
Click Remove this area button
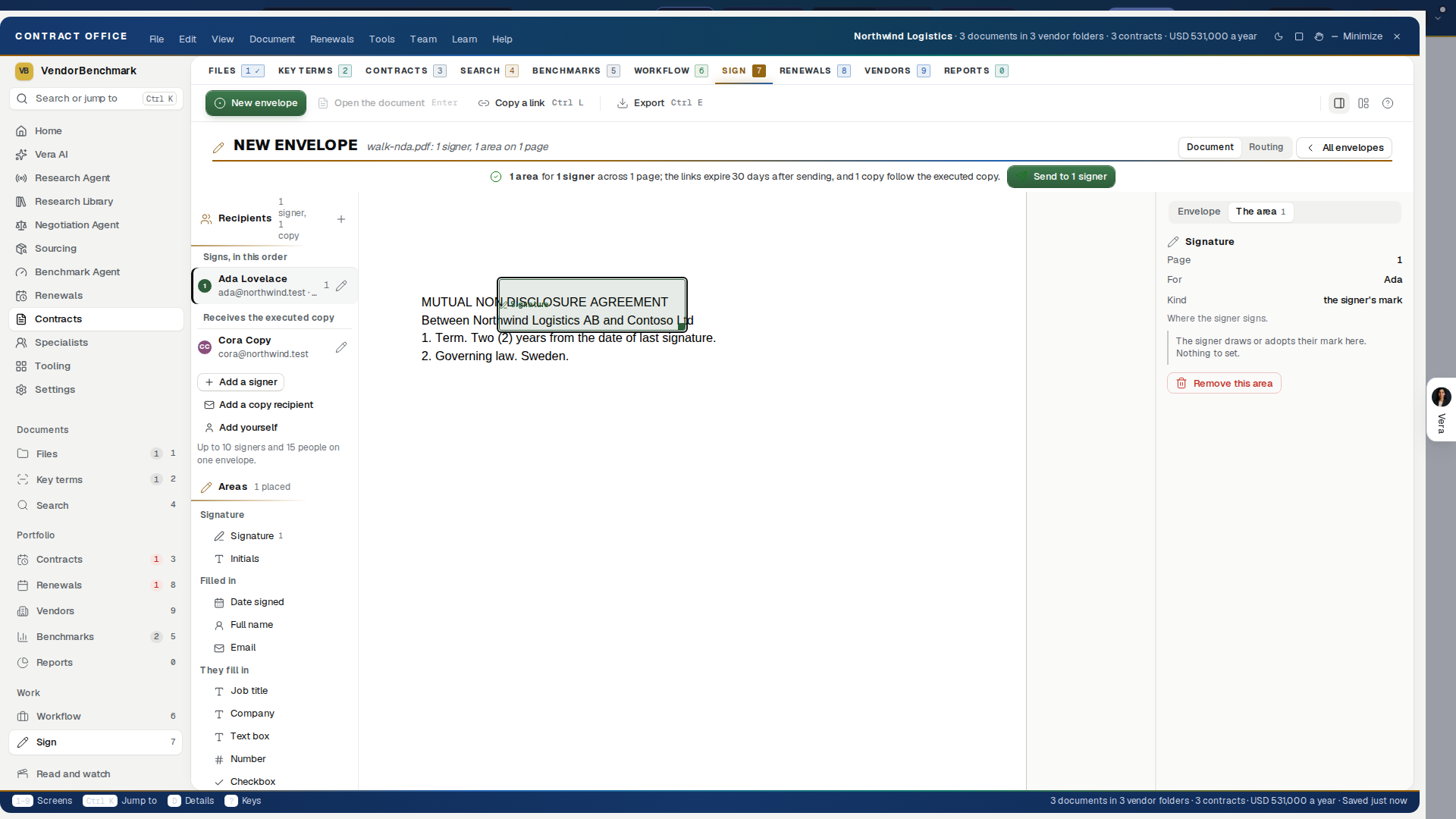(1224, 384)
